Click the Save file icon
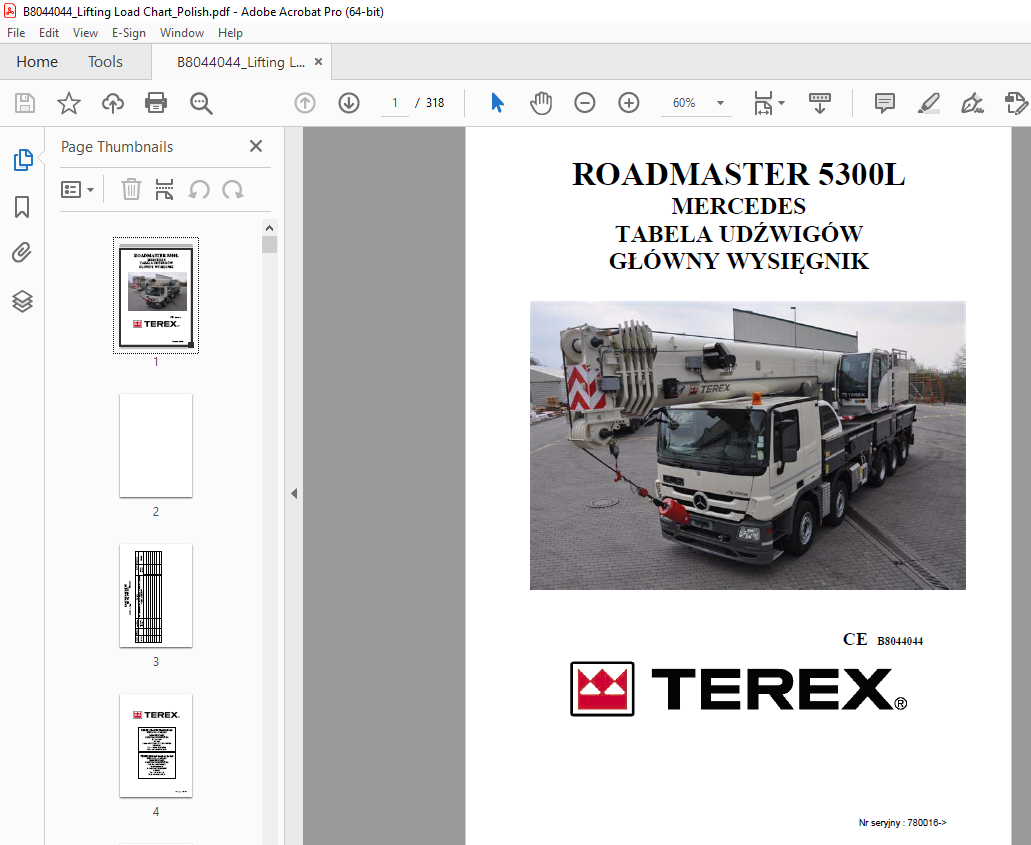Viewport: 1031px width, 845px height. pos(25,103)
